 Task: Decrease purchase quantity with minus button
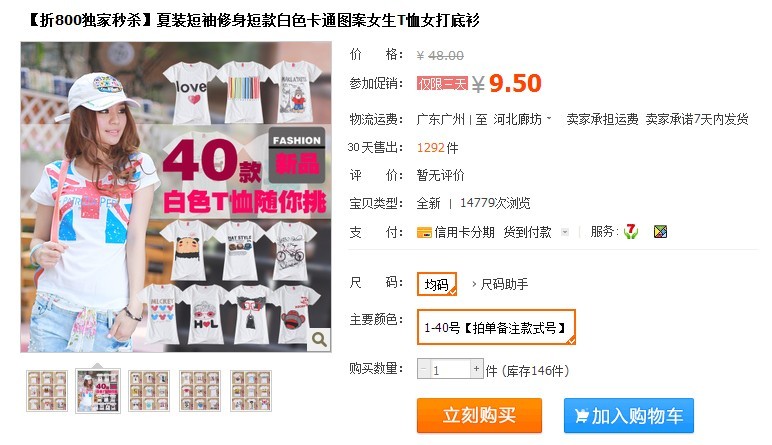424,369
